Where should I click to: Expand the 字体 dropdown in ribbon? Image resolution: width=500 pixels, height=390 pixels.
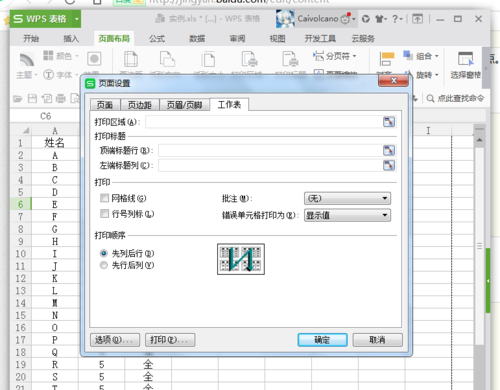(x=77, y=75)
